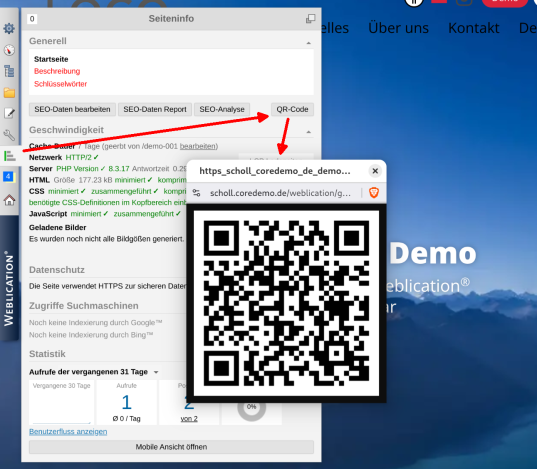Viewport: 537px width, 469px height.
Task: Open the settings gear in Weblication sidebar
Action: [9, 28]
